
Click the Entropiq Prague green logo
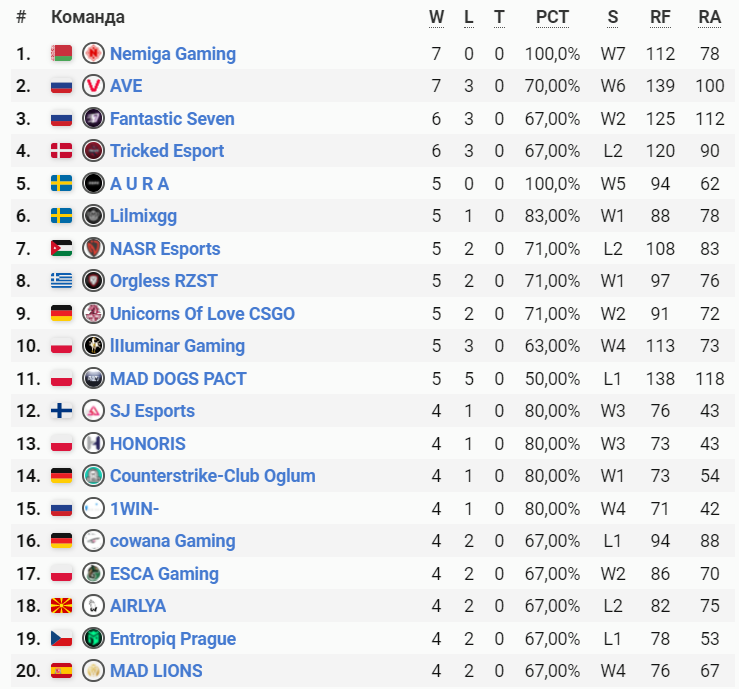(x=93, y=639)
